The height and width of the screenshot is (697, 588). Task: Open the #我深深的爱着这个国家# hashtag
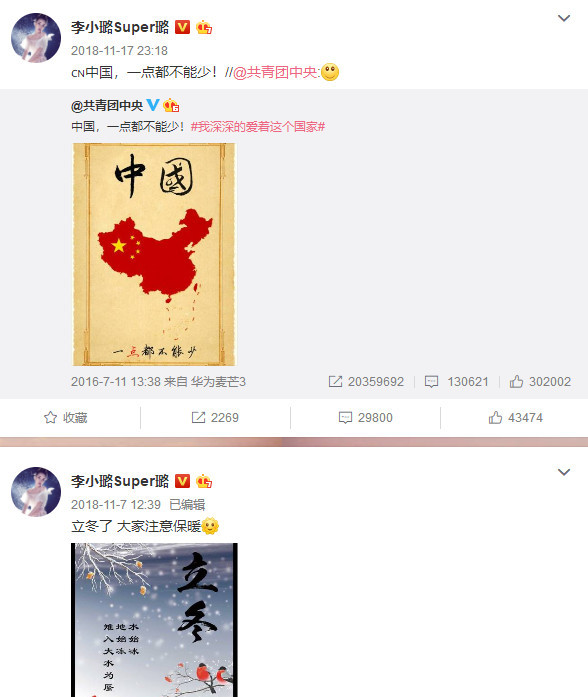(258, 127)
